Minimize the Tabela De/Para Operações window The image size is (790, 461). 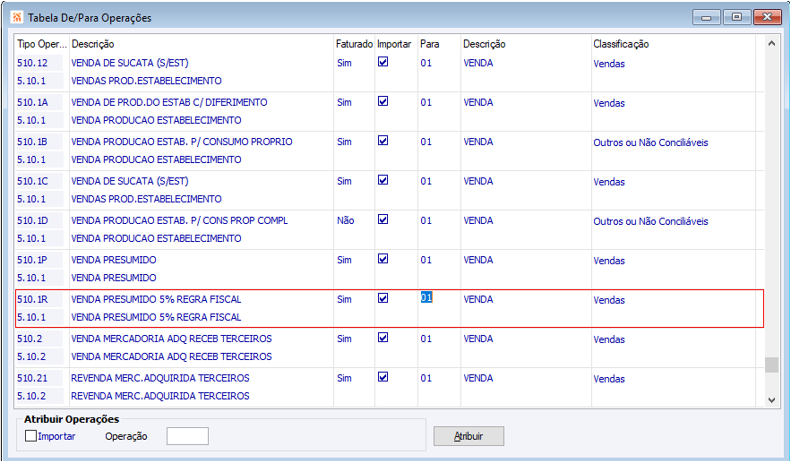706,18
